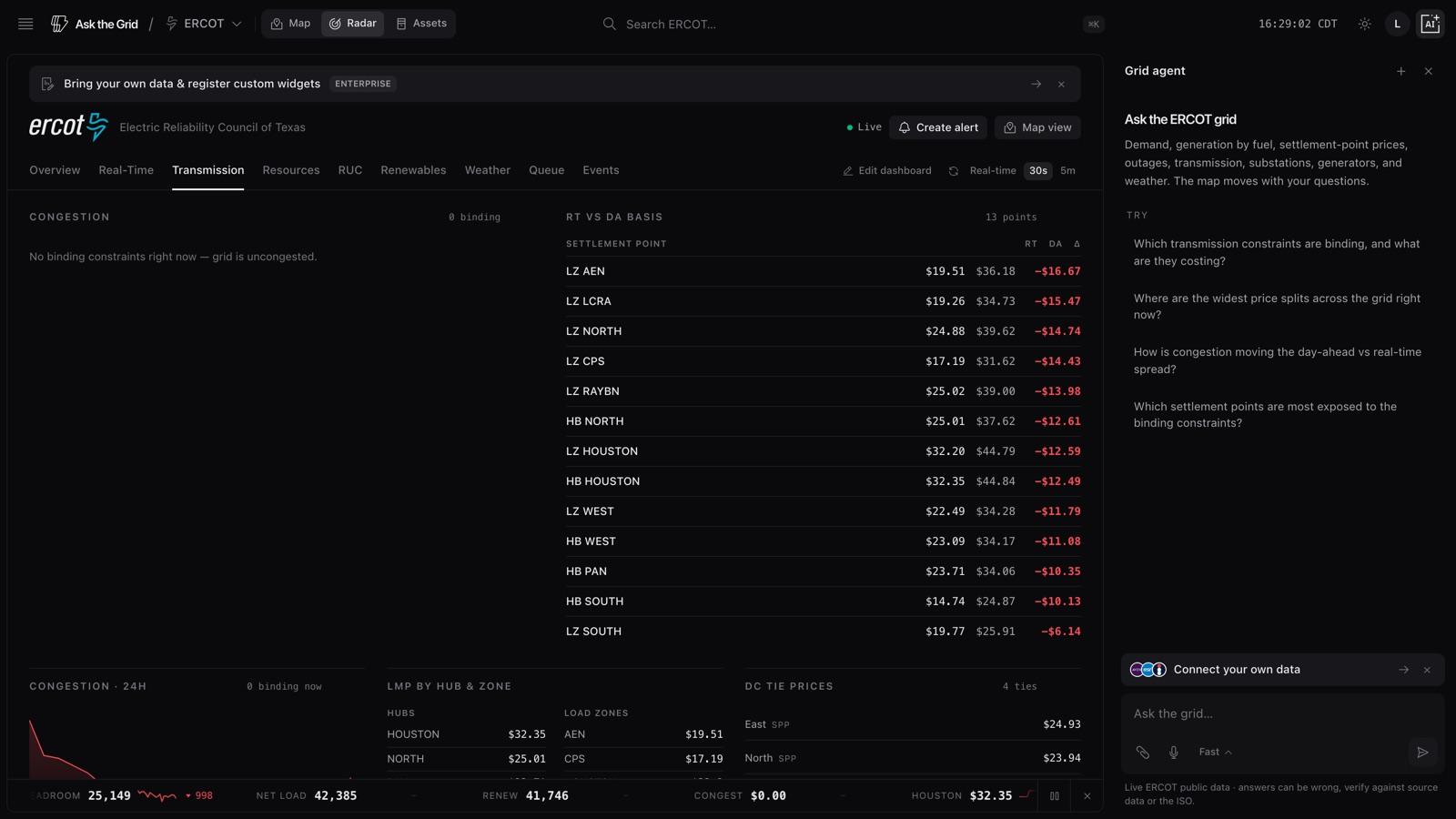Switch to the Queue tab
Image resolution: width=1456 pixels, height=819 pixels.
click(x=547, y=170)
